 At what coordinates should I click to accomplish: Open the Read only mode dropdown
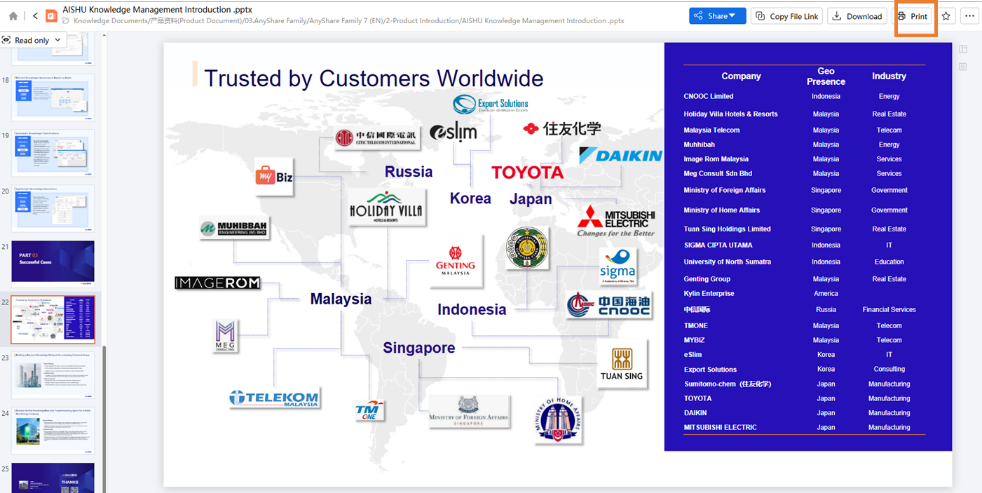[x=32, y=40]
